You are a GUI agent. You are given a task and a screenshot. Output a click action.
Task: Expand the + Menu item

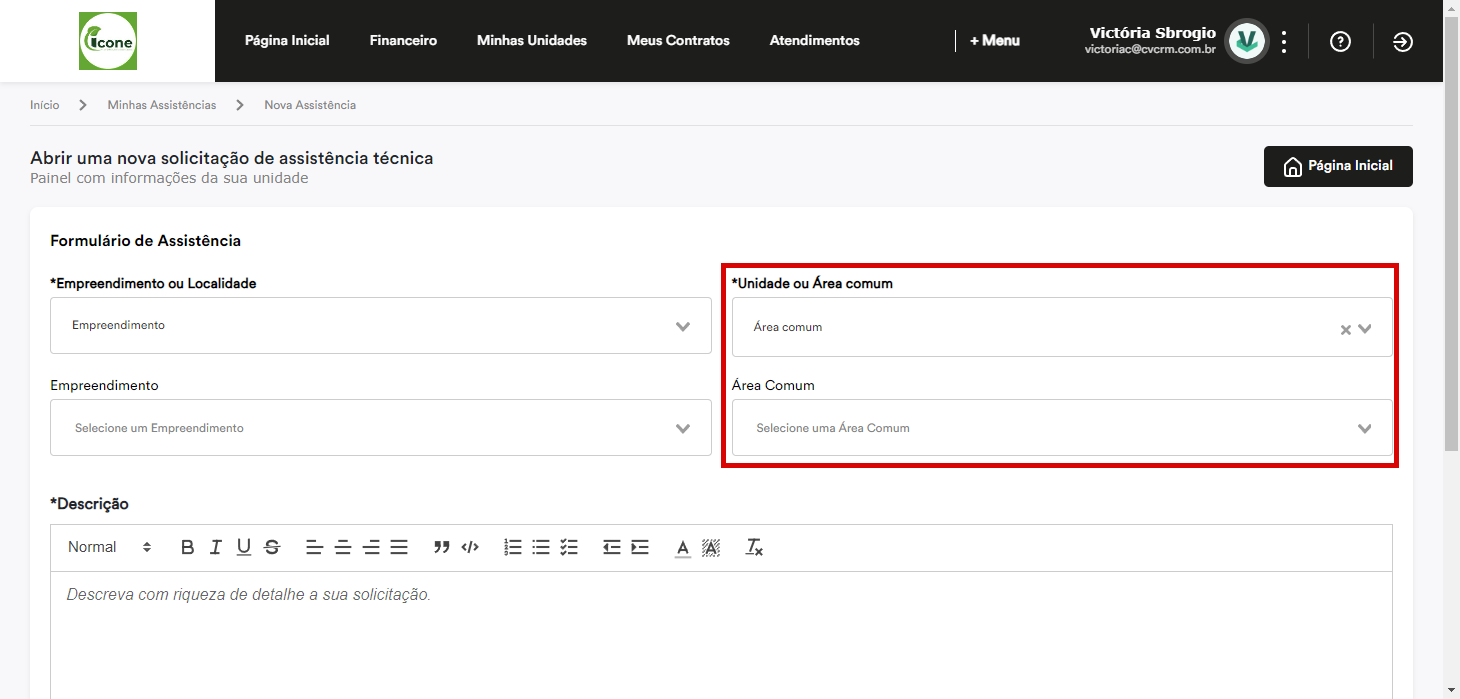point(995,41)
